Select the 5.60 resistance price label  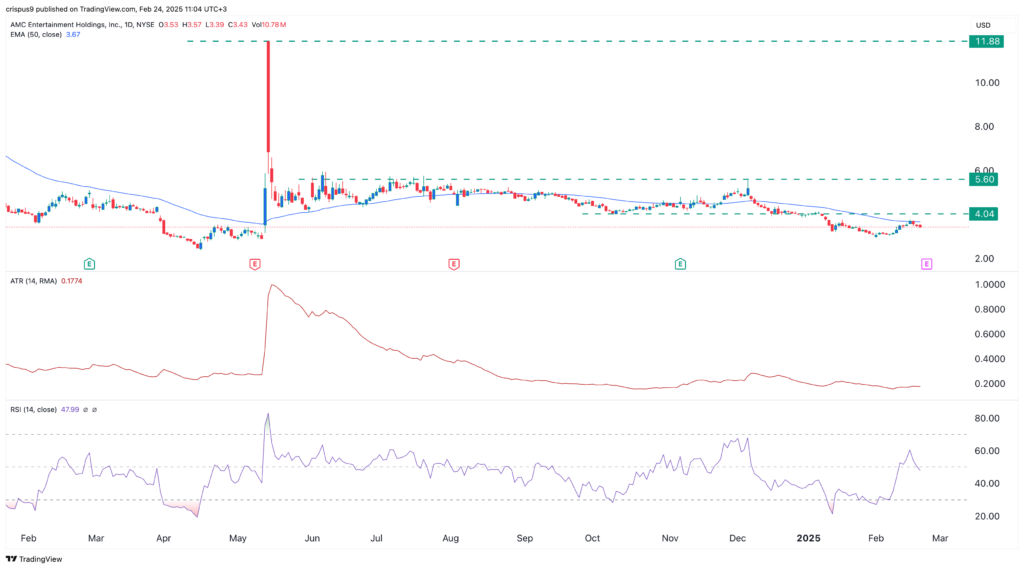[x=984, y=179]
